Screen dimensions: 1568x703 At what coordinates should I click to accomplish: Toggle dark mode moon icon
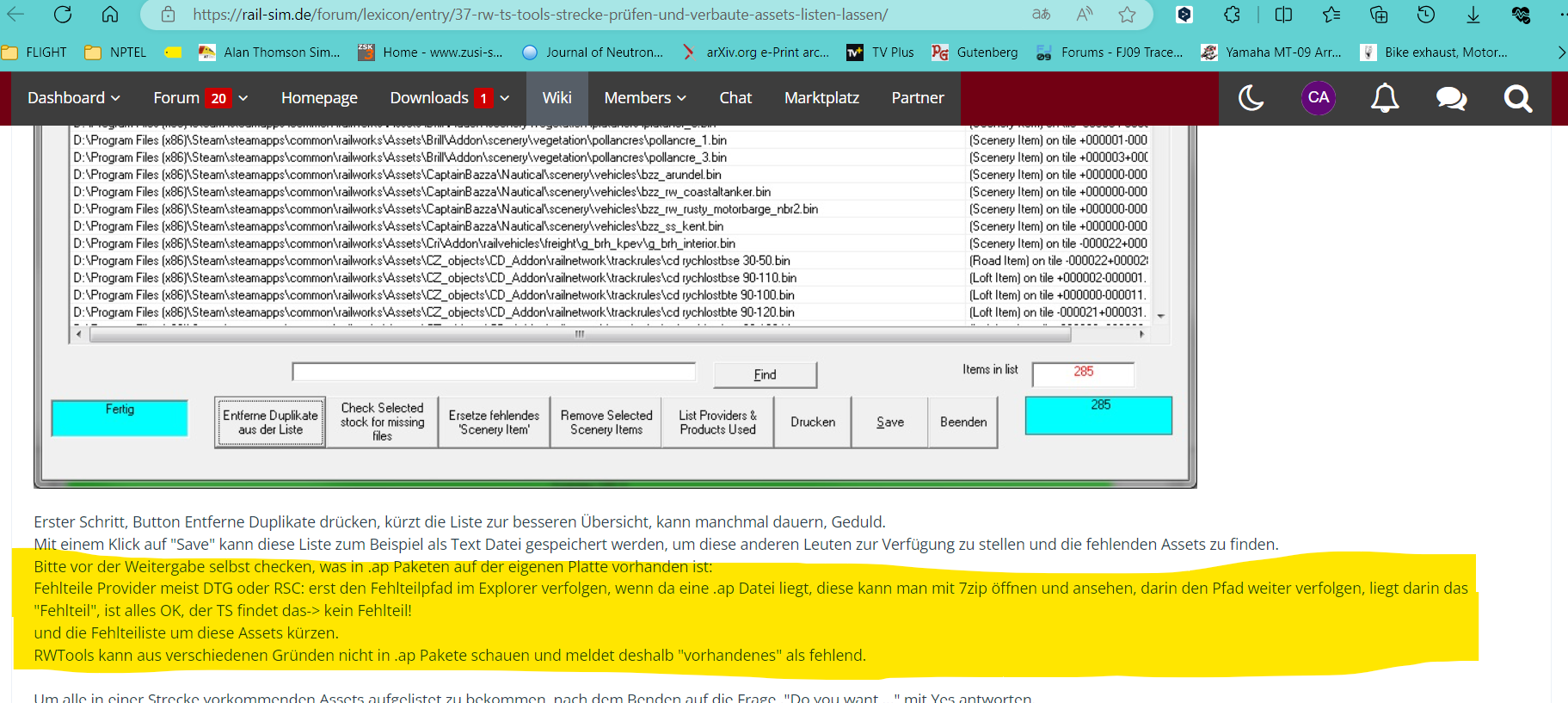[x=1251, y=98]
